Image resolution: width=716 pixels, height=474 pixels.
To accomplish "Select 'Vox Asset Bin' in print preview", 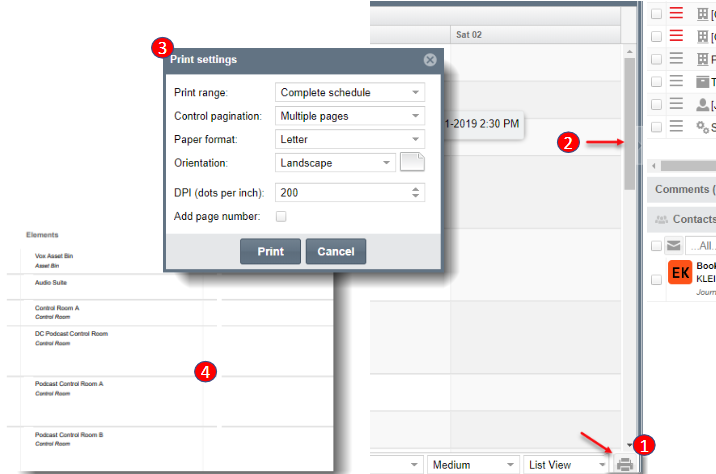I will pyautogui.click(x=54, y=256).
